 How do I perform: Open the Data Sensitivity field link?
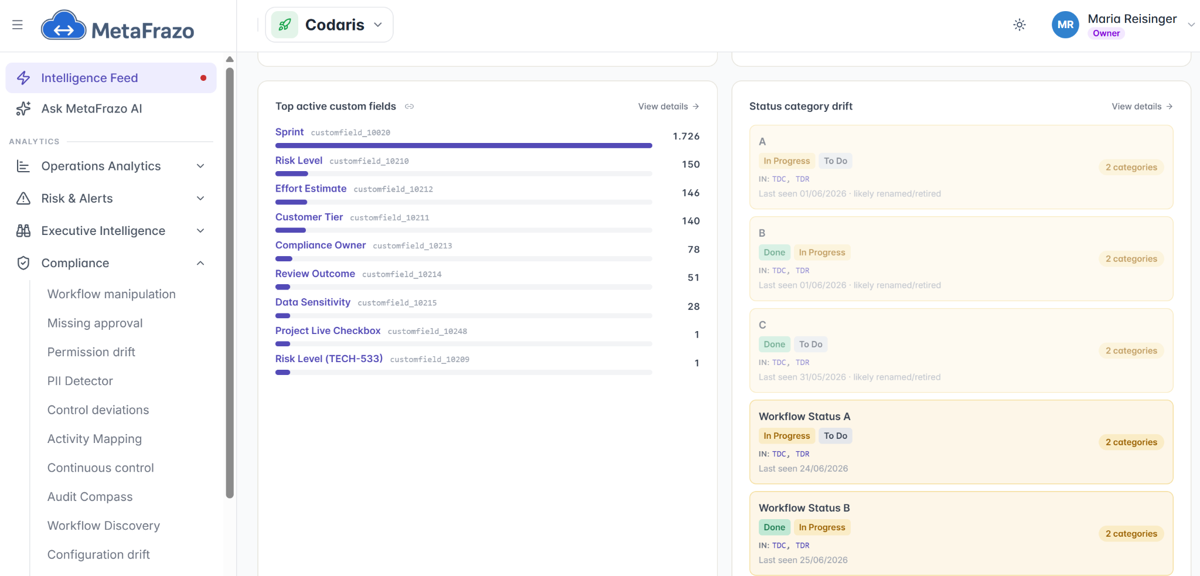tap(313, 302)
